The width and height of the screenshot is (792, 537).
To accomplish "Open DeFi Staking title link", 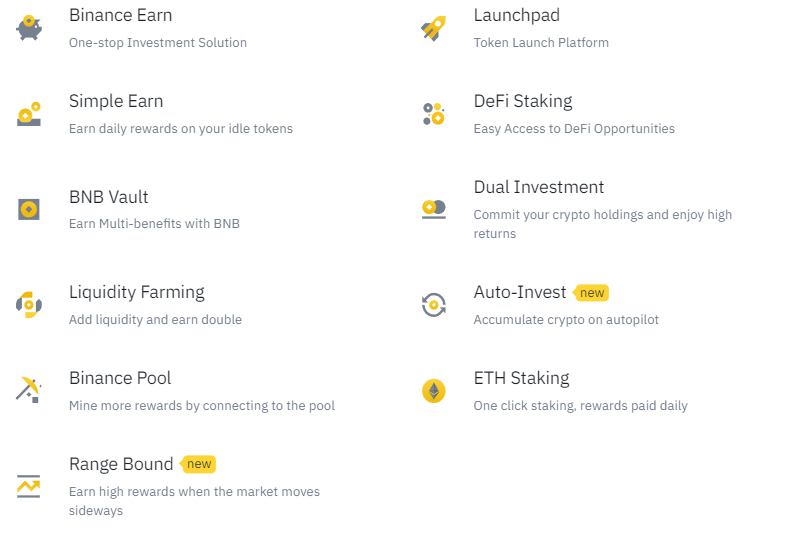I will pos(523,101).
